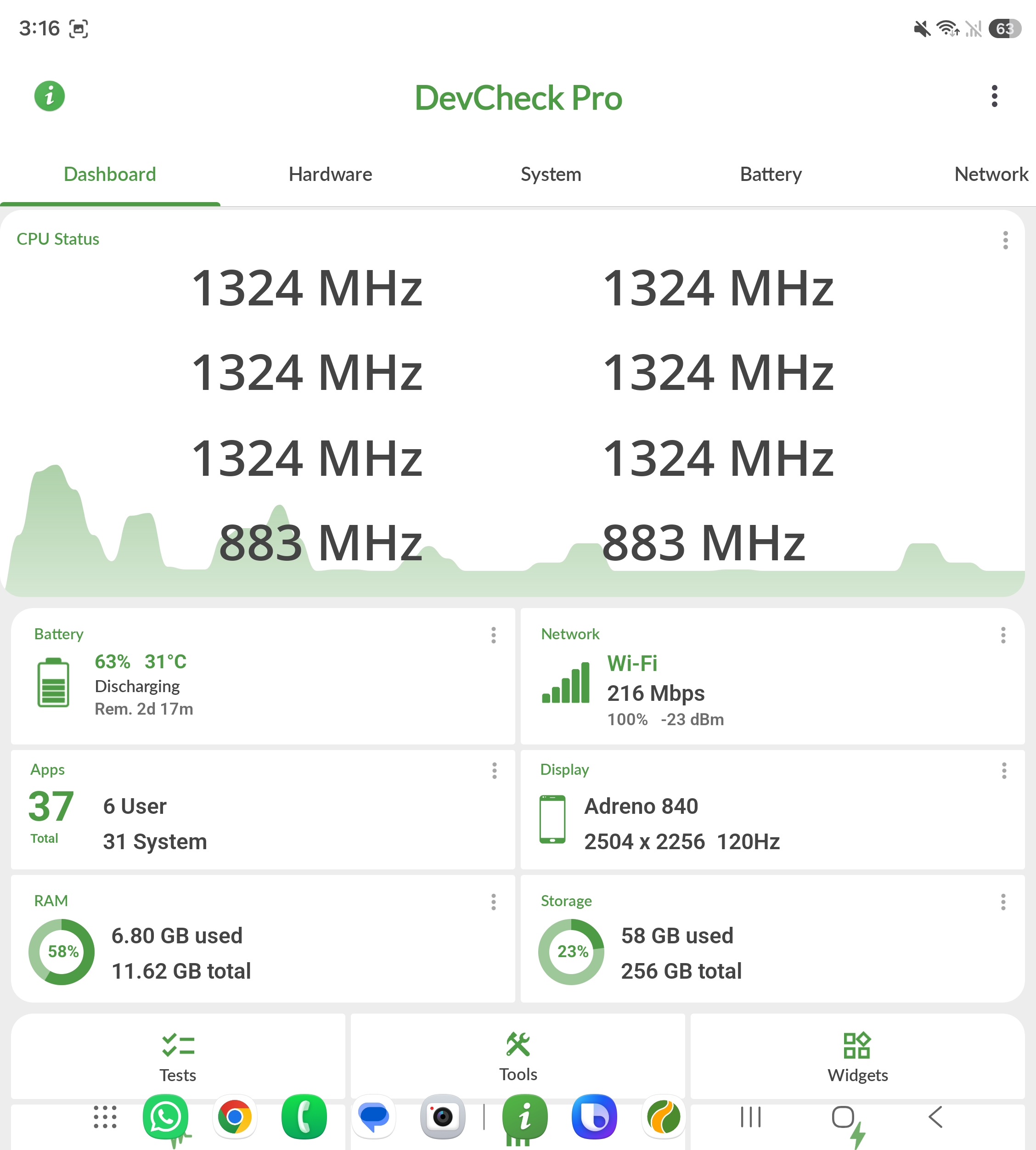1036x1150 pixels.
Task: Tap the 11.62 GB total value
Action: (181, 971)
